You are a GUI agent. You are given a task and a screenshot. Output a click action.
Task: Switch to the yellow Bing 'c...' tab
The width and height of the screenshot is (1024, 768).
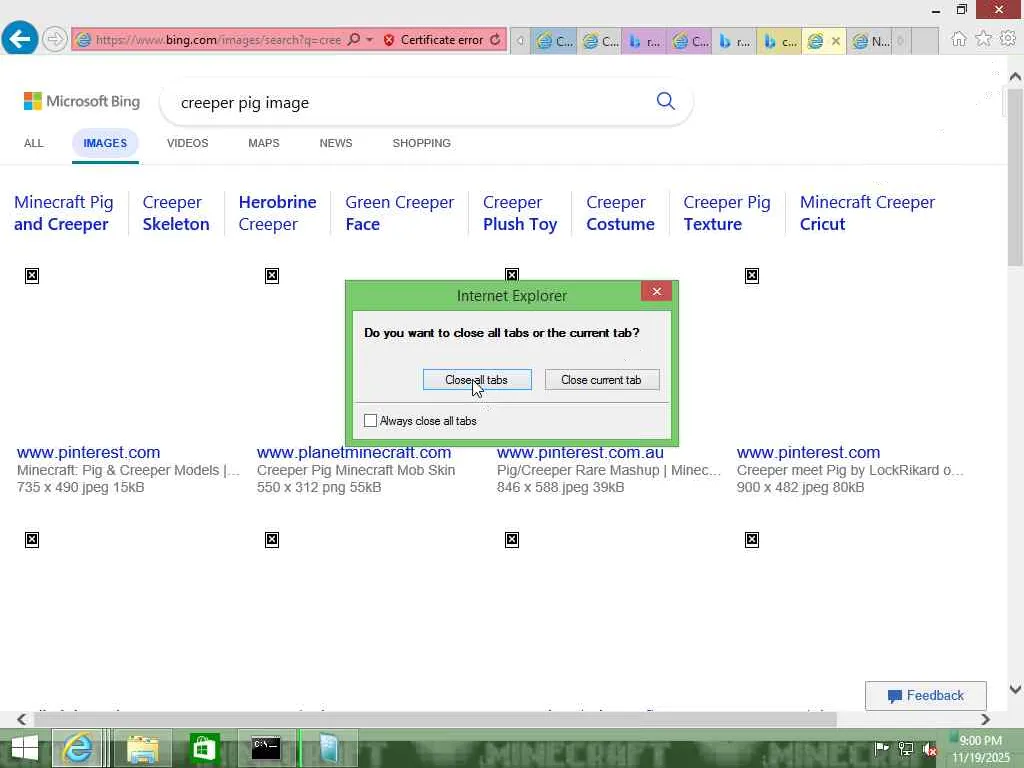point(779,41)
